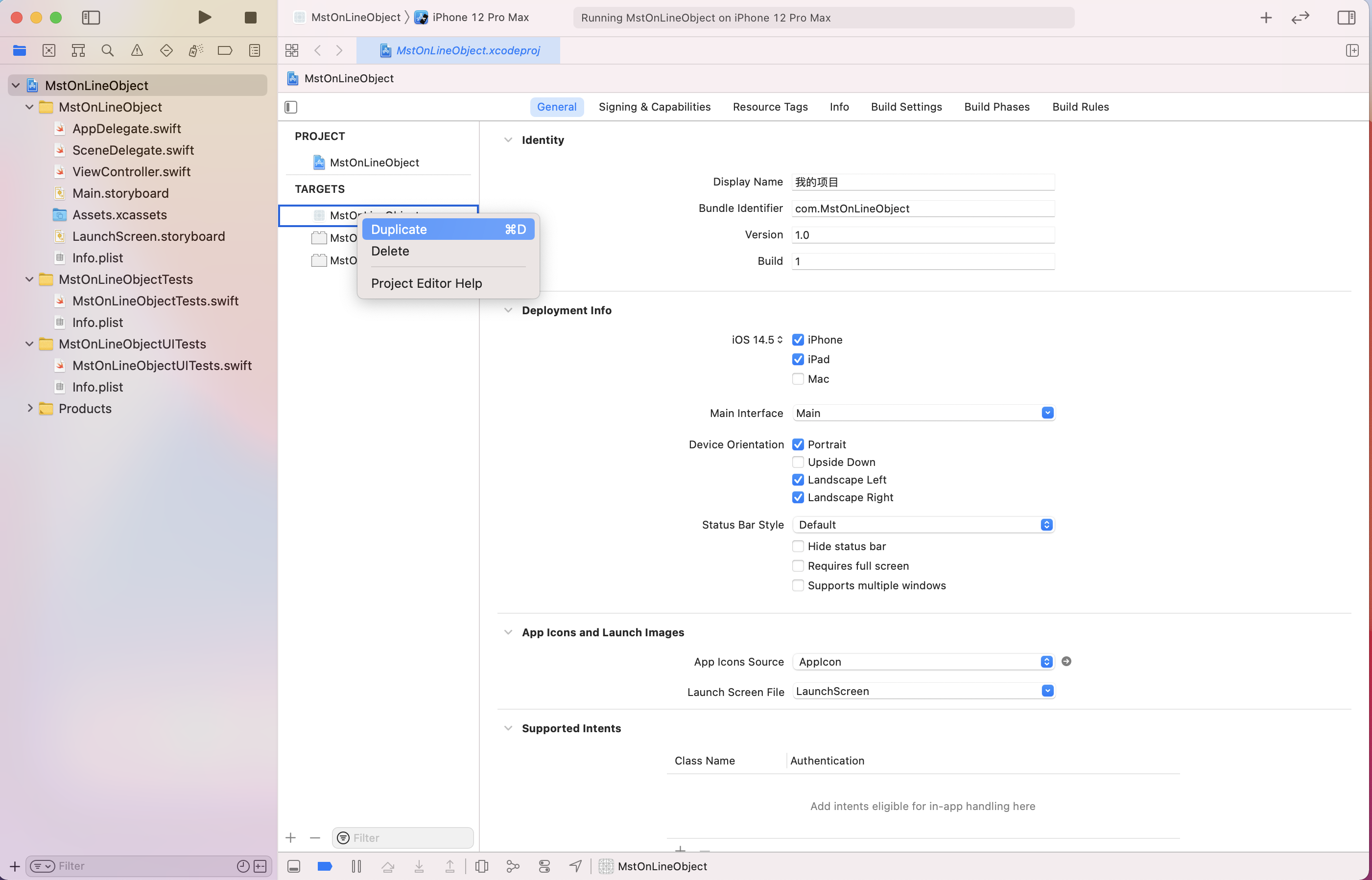Uncheck the Landscape Left orientation

tap(798, 480)
